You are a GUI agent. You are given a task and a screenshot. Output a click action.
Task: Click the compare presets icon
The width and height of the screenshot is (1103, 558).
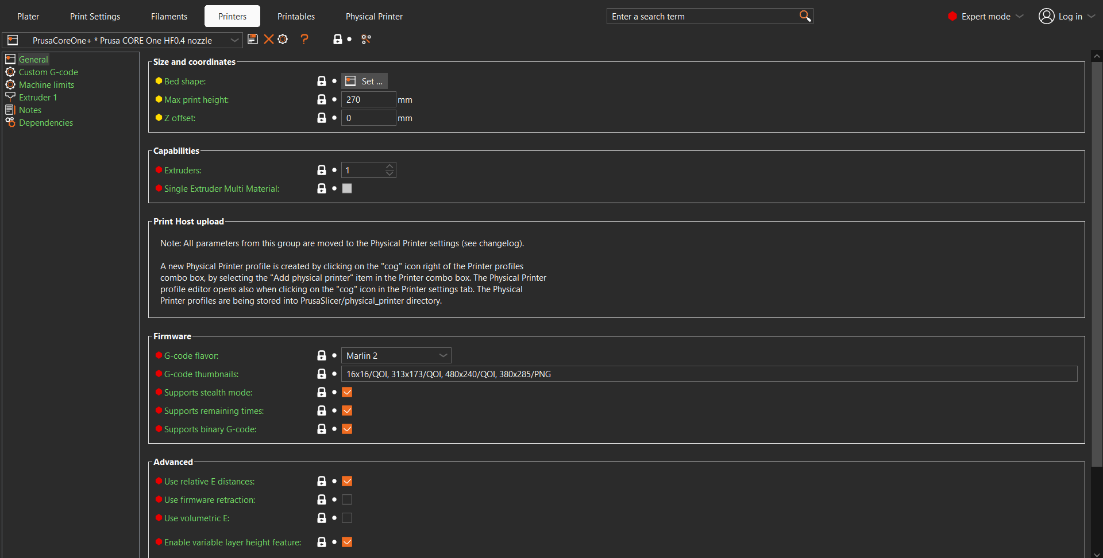[366, 40]
